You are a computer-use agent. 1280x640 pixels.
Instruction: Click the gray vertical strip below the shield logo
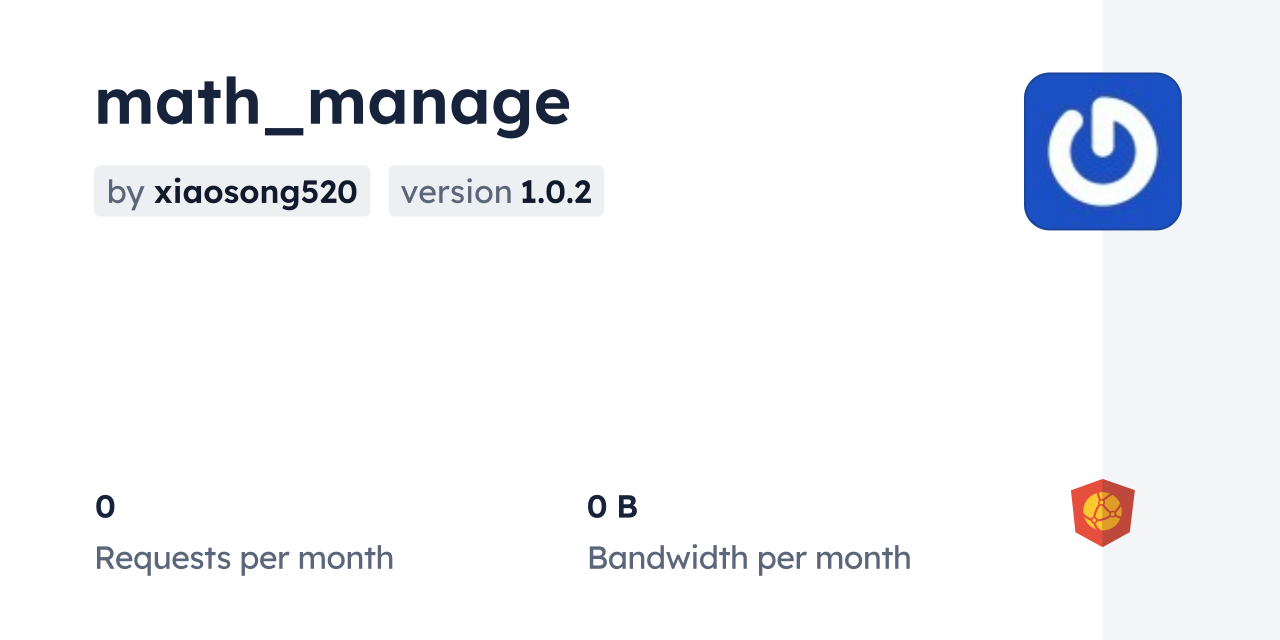click(x=1191, y=600)
